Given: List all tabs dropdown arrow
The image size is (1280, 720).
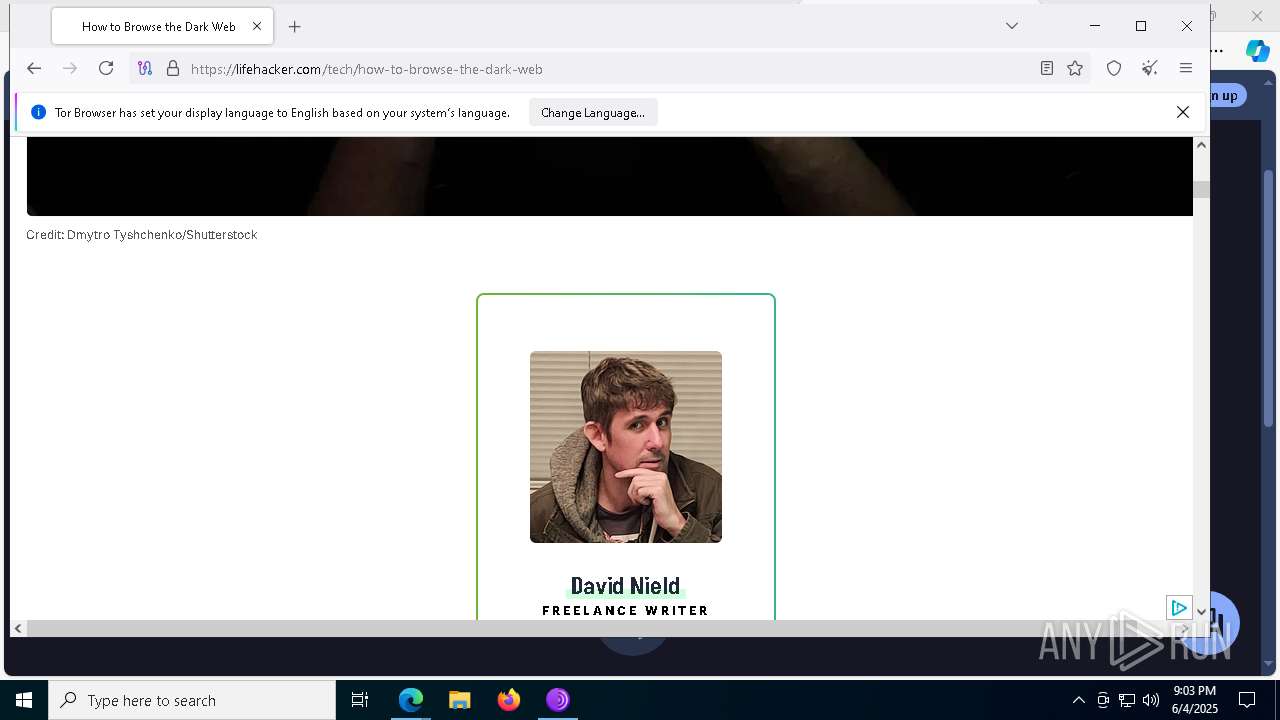Looking at the screenshot, I should [1012, 26].
